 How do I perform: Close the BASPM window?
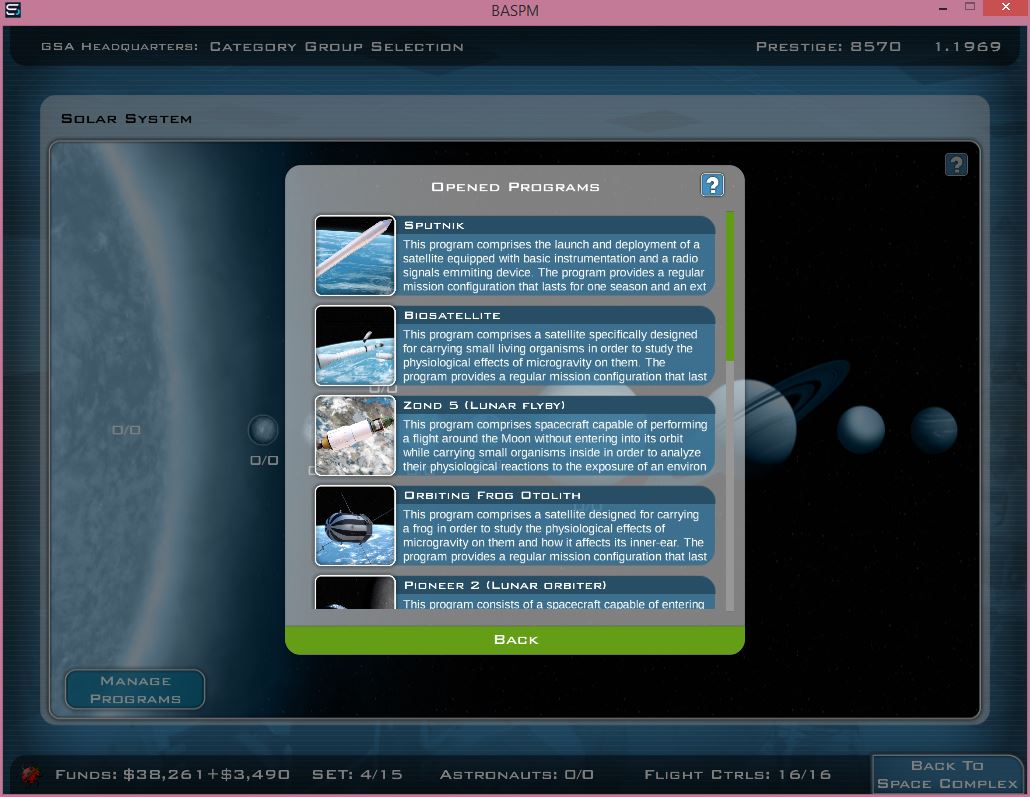click(1006, 7)
